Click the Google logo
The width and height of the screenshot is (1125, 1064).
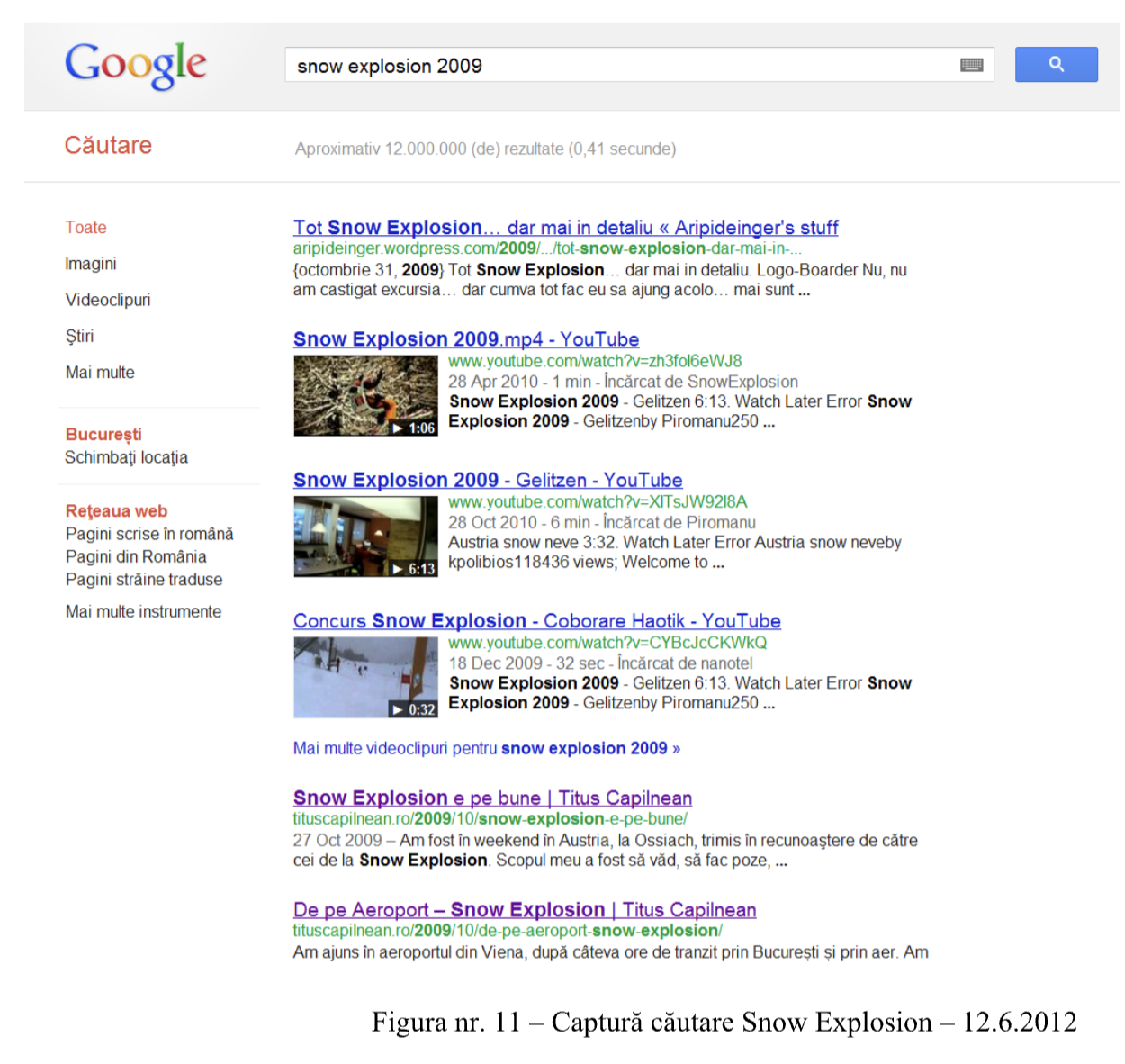point(136,65)
